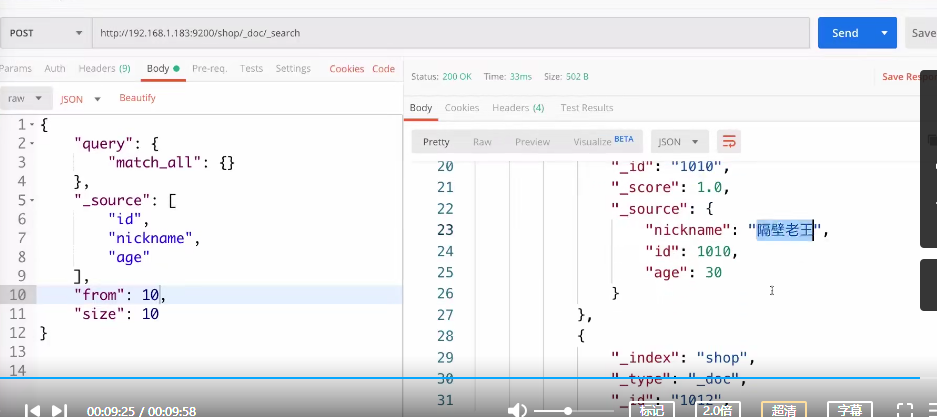Click the request URL input field
Image resolution: width=937 pixels, height=417 pixels.
451,33
